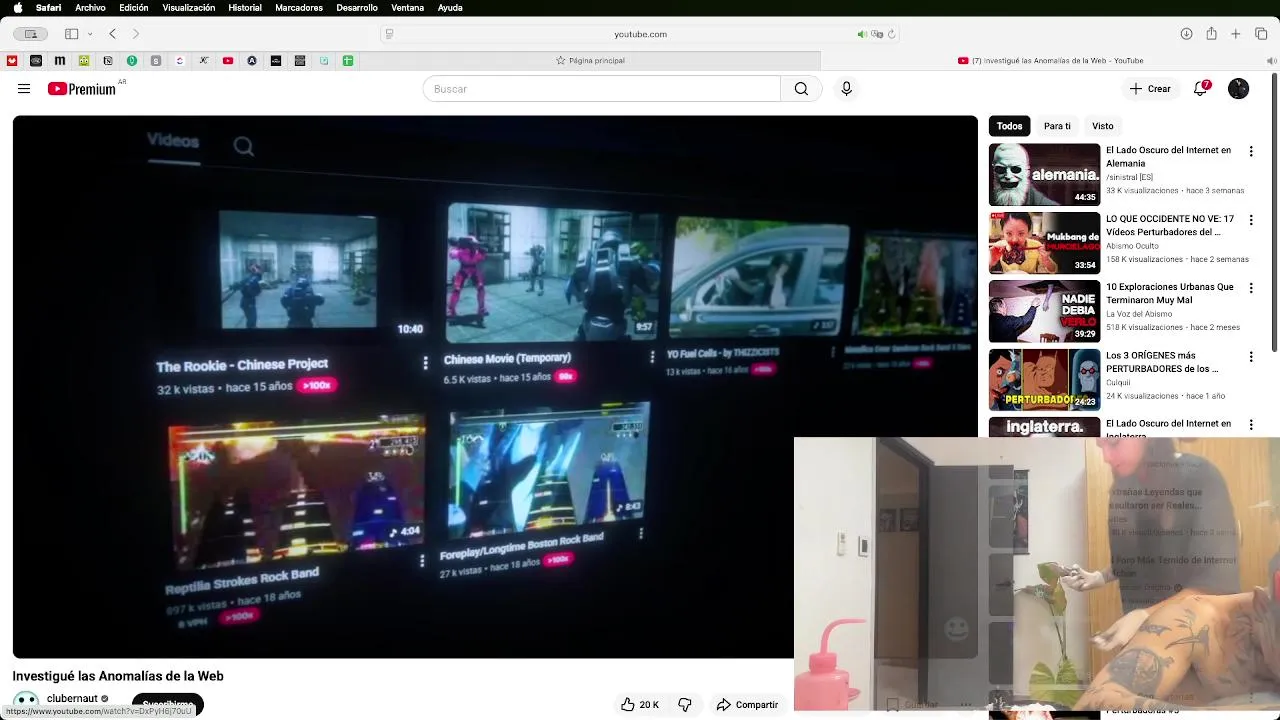
Task: Click the main video player
Action: [x=495, y=386]
